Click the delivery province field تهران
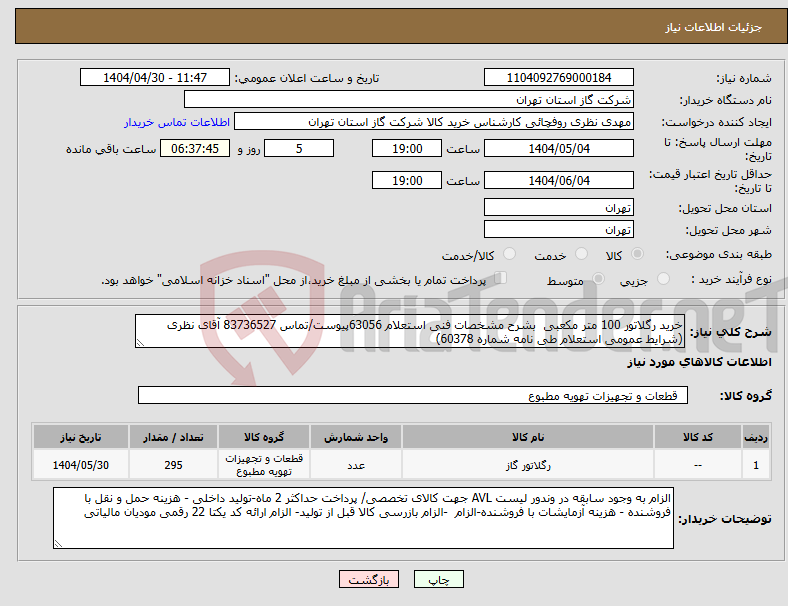Viewport: 788px width, 606px height. coord(558,207)
